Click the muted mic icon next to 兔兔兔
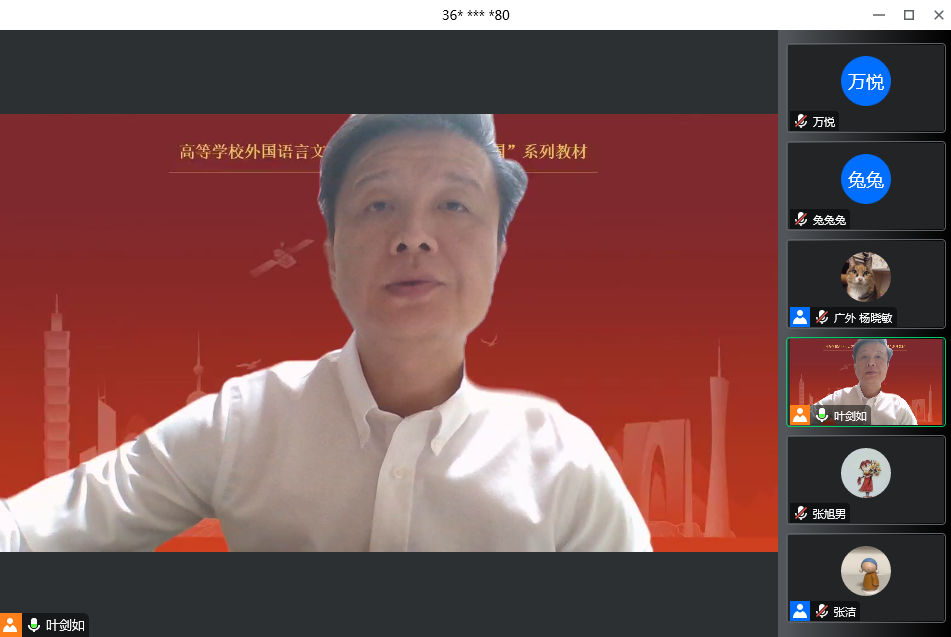The width and height of the screenshot is (951, 637). click(x=801, y=219)
